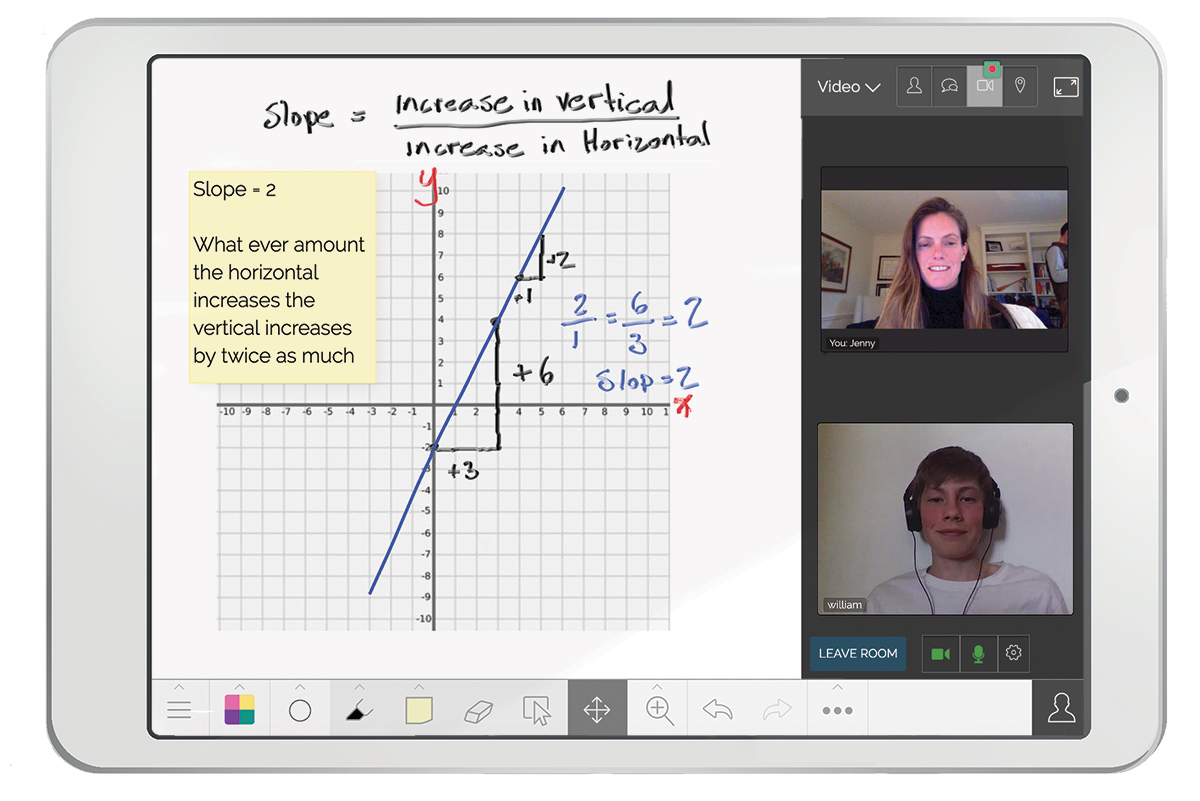The height and width of the screenshot is (801, 1200).
Task: Switch to the participants tab
Action: 914,87
